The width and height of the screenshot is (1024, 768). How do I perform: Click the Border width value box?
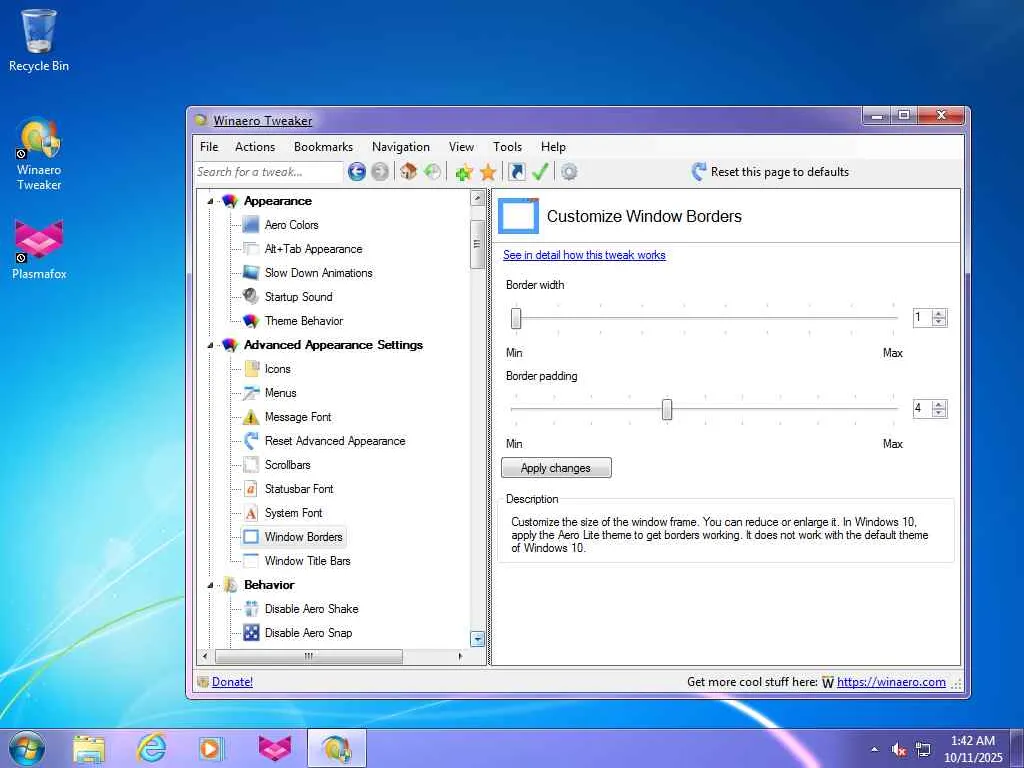click(923, 318)
